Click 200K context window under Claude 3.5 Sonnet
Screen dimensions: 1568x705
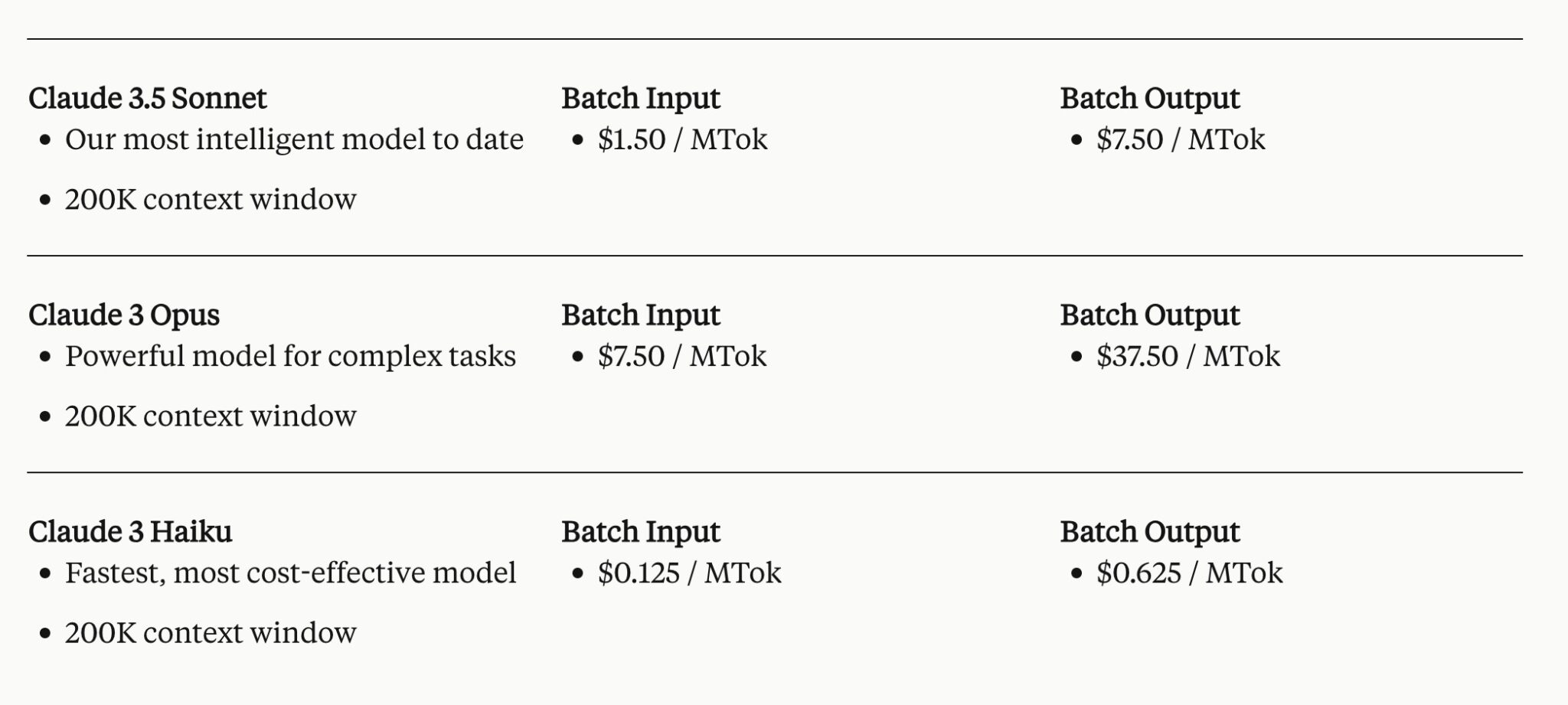click(211, 199)
